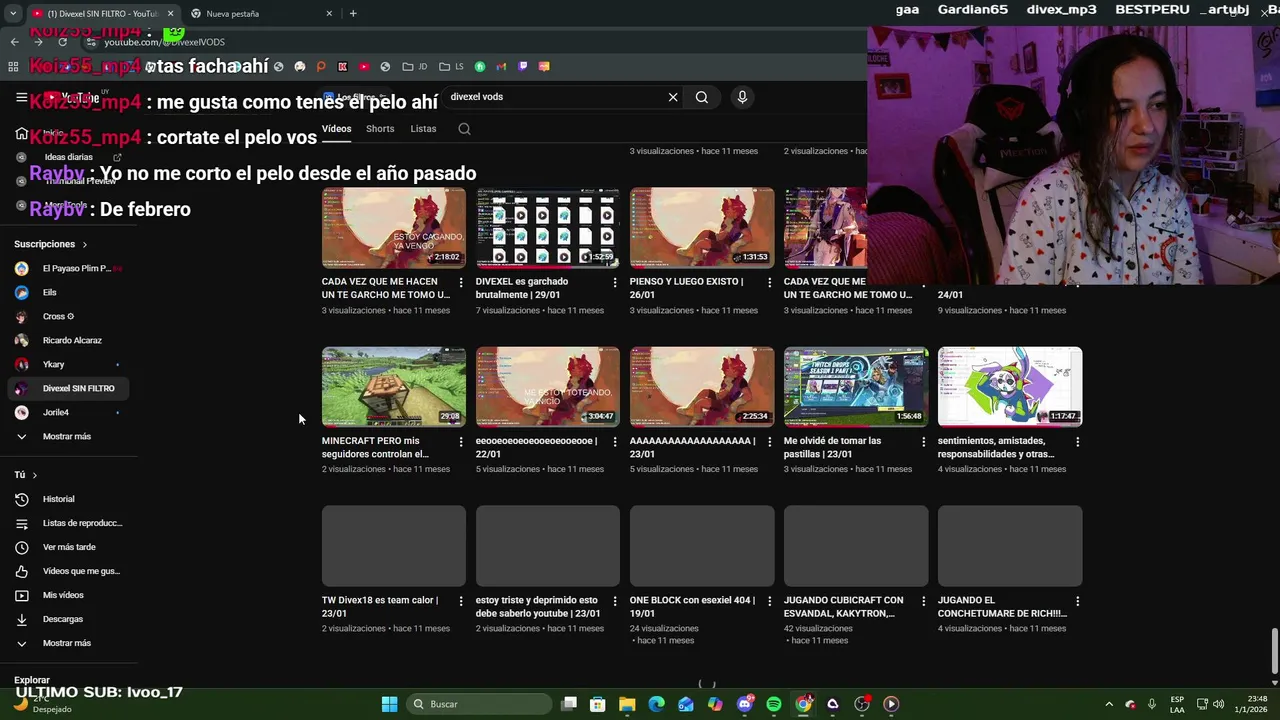Viewport: 1280px width, 720px height.
Task: Open the channel search magnifier beside Listas
Action: (x=464, y=129)
